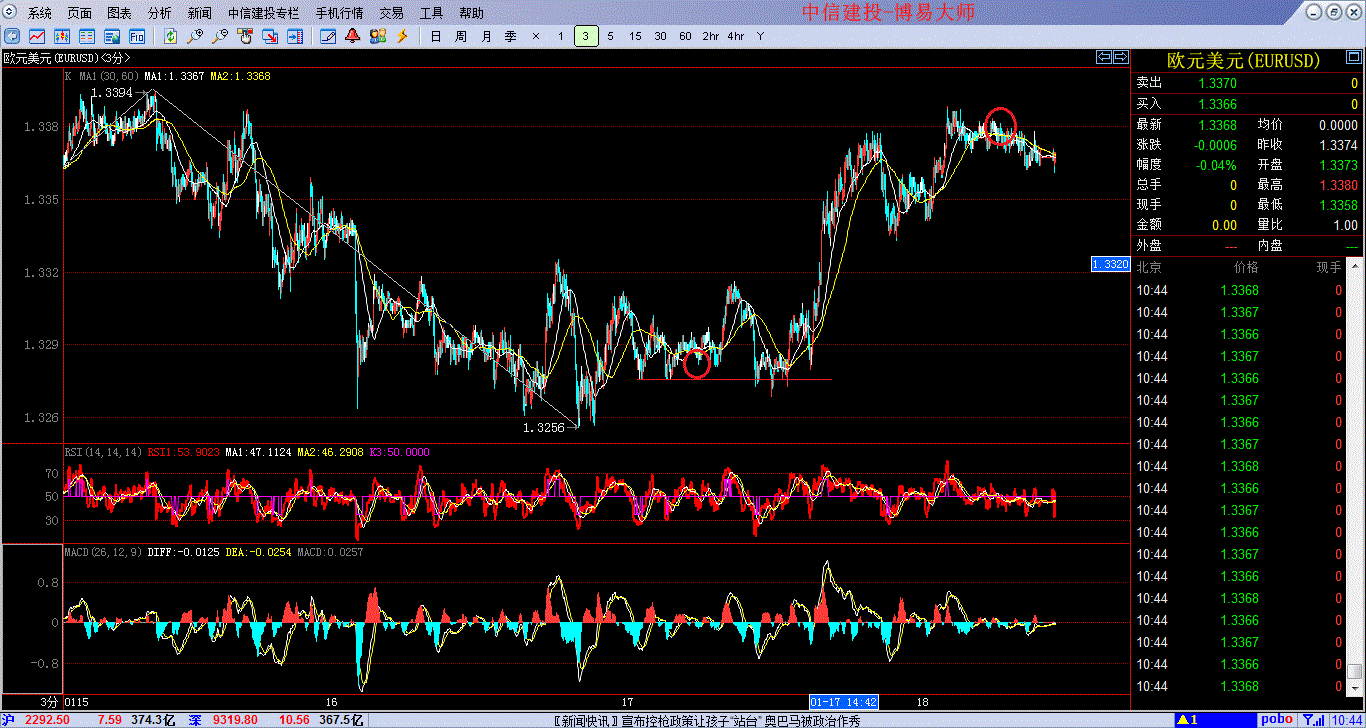Select the 3 minute period button
This screenshot has height=728, width=1366.
(x=586, y=36)
